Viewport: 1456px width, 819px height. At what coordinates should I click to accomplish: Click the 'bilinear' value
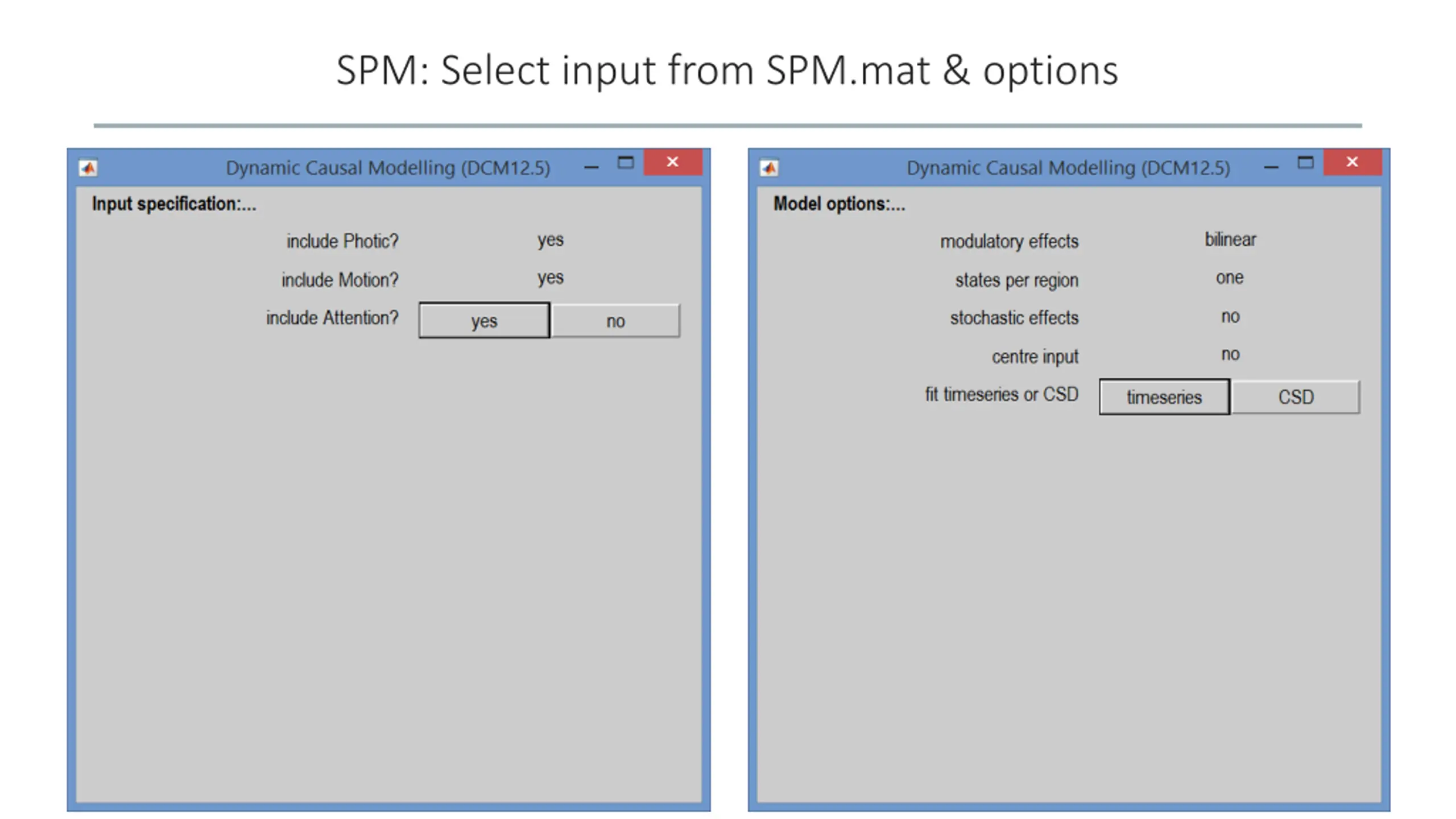[x=1230, y=239]
